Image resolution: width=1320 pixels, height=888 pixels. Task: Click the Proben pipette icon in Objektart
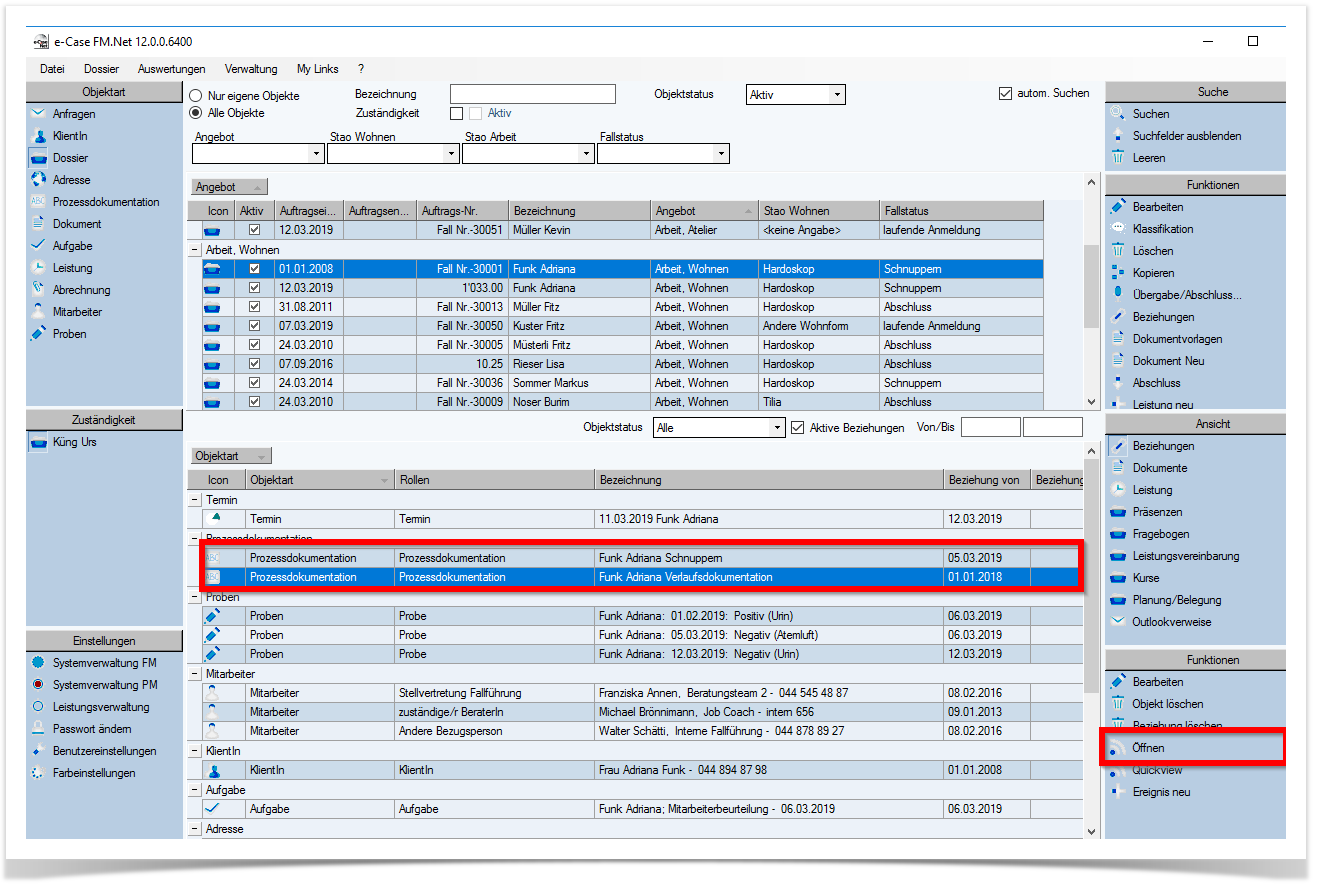click(x=38, y=334)
